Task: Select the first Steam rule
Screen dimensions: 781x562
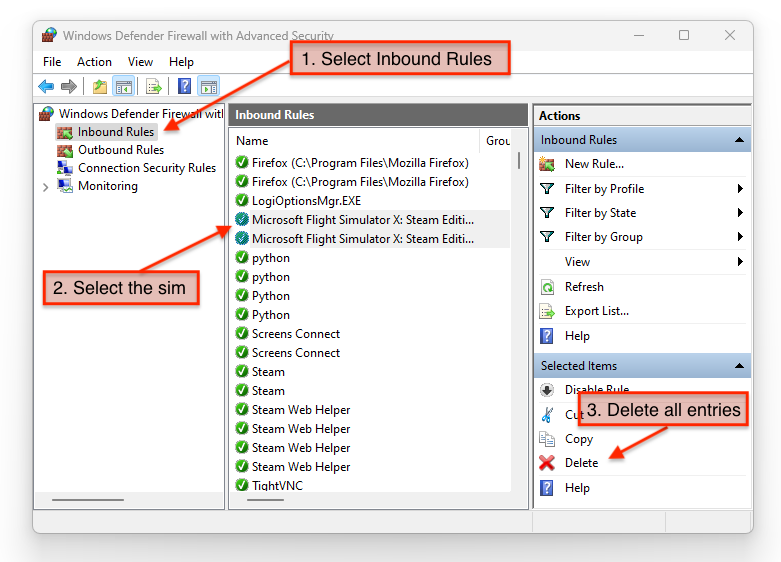Action: 372,372
